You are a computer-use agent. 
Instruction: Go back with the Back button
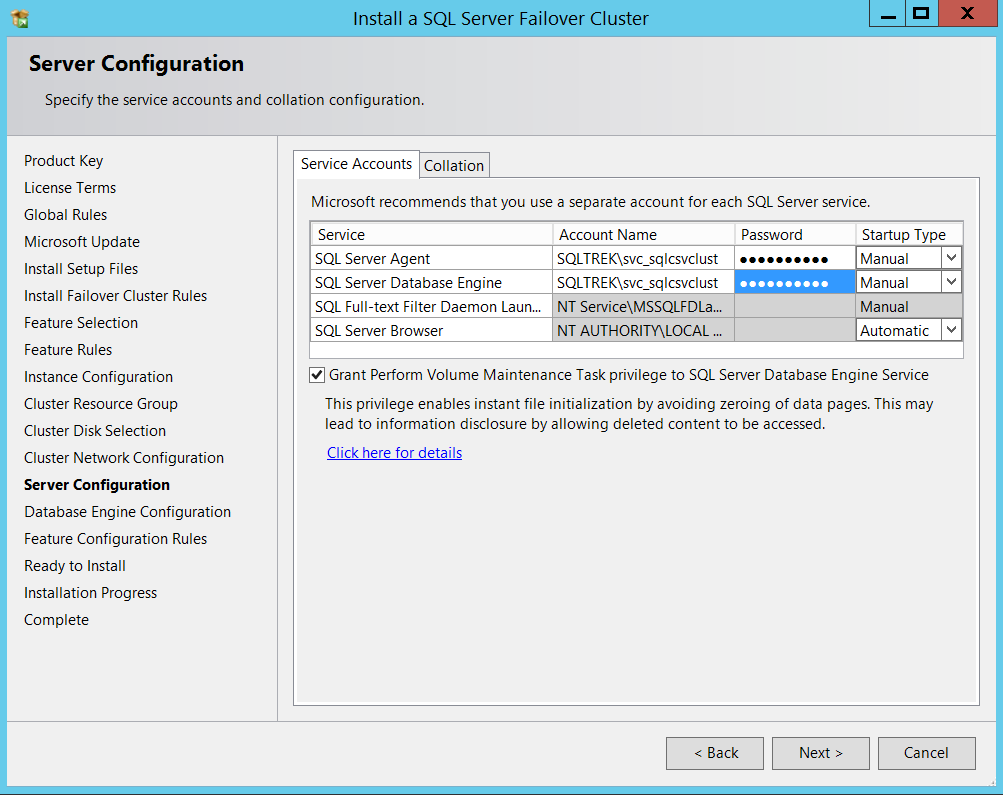pyautogui.click(x=715, y=753)
